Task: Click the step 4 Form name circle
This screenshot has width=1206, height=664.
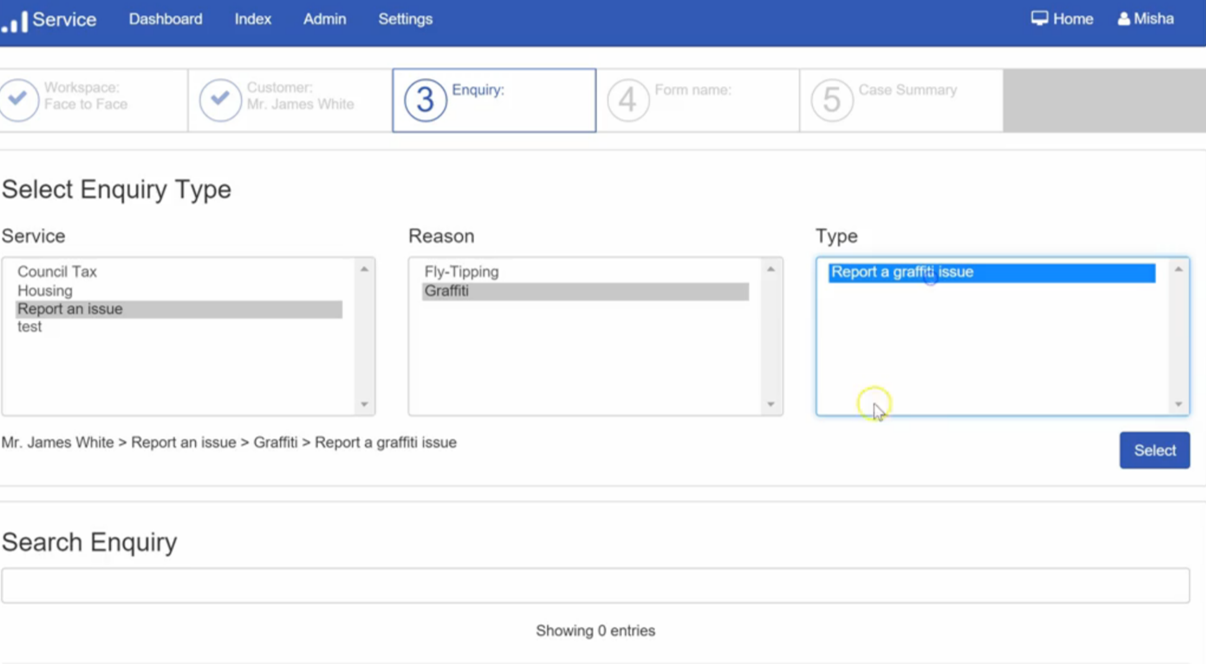Action: (x=628, y=100)
